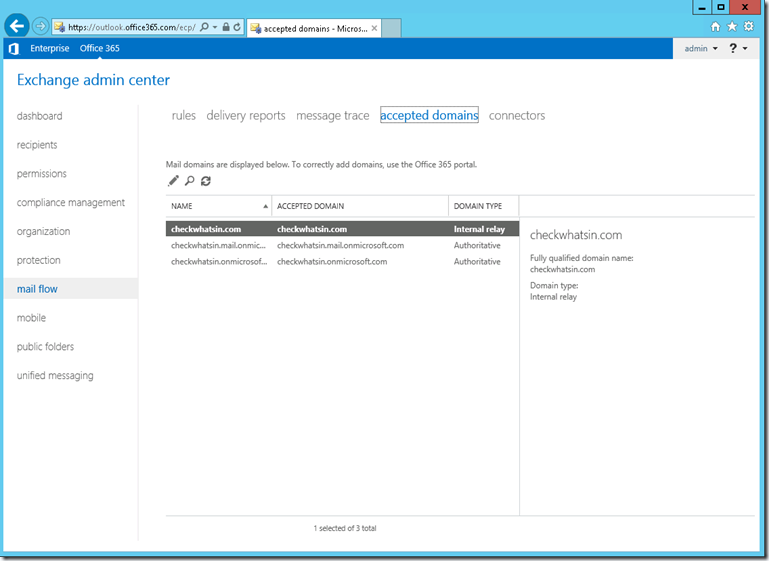Click the DOMAIN TYPE column header

[484, 206]
